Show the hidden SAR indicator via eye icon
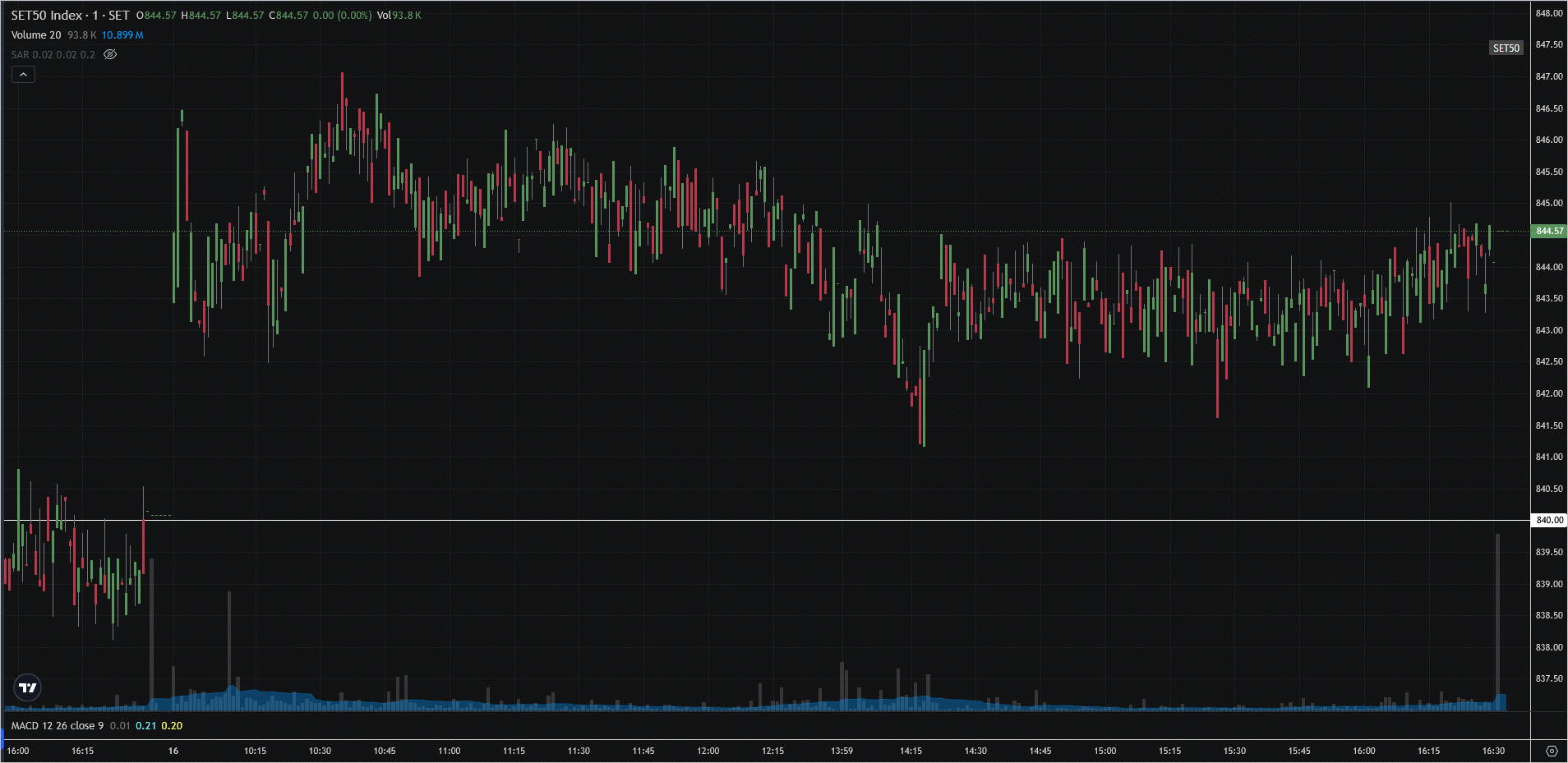Image resolution: width=1568 pixels, height=763 pixels. [x=110, y=54]
